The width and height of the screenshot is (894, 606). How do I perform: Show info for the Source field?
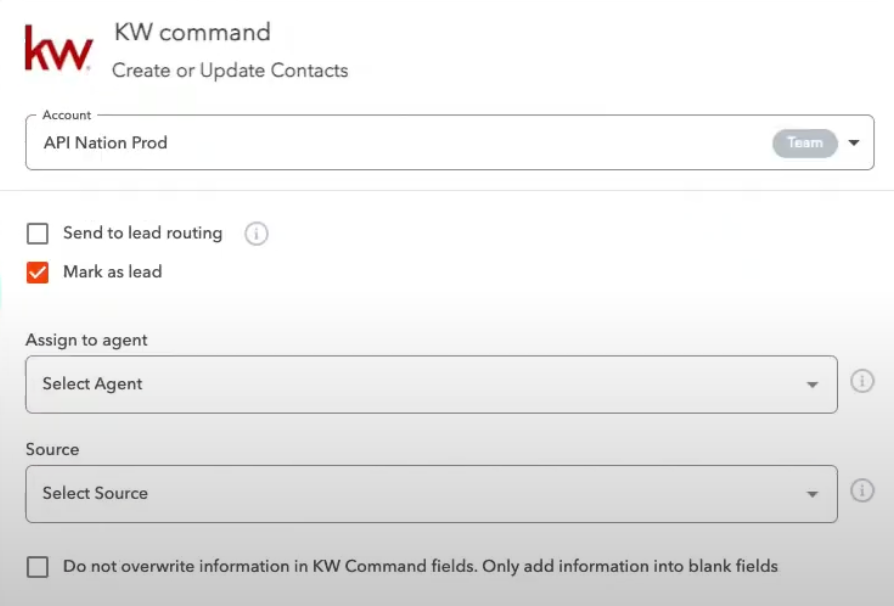[x=862, y=491]
